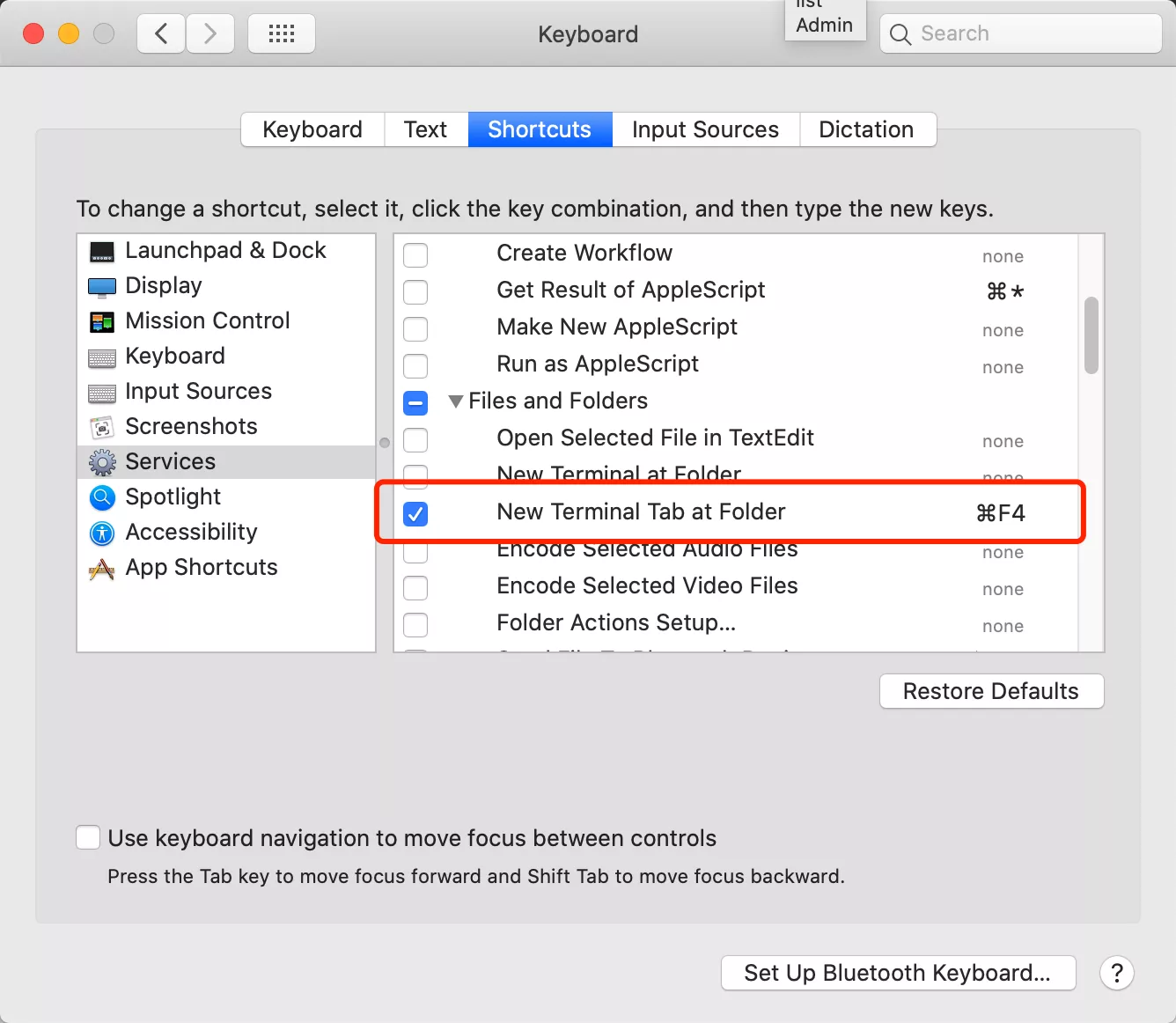1176x1023 pixels.
Task: Open the Input Sources tab
Action: click(x=705, y=129)
